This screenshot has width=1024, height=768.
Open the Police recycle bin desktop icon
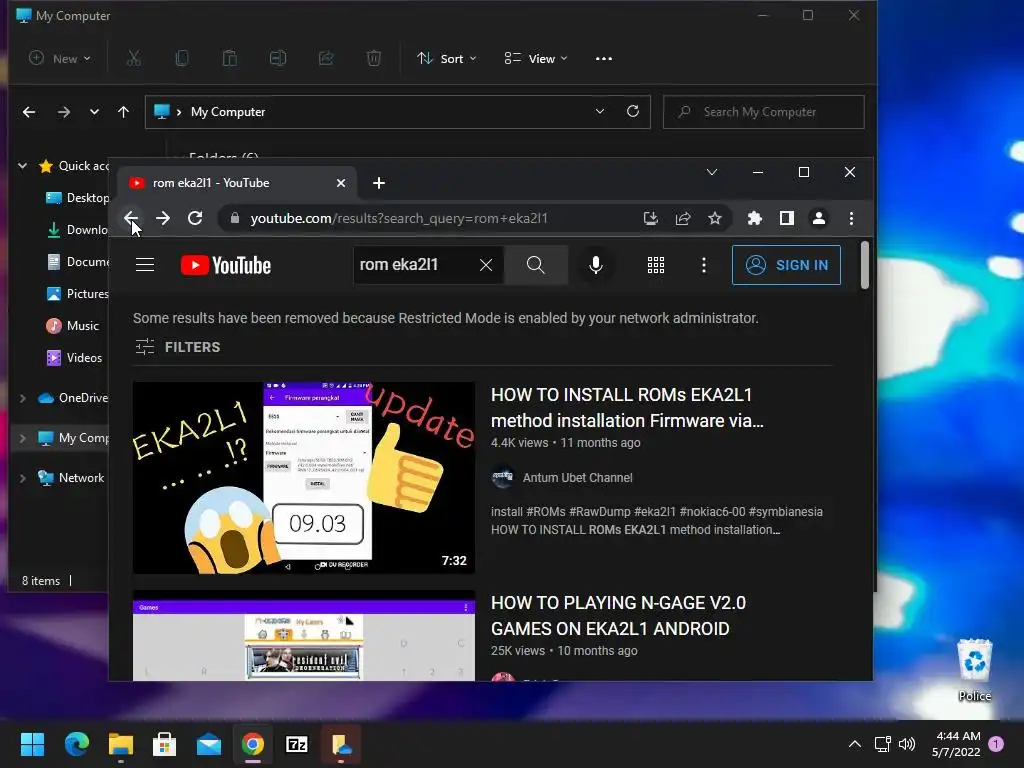[975, 669]
